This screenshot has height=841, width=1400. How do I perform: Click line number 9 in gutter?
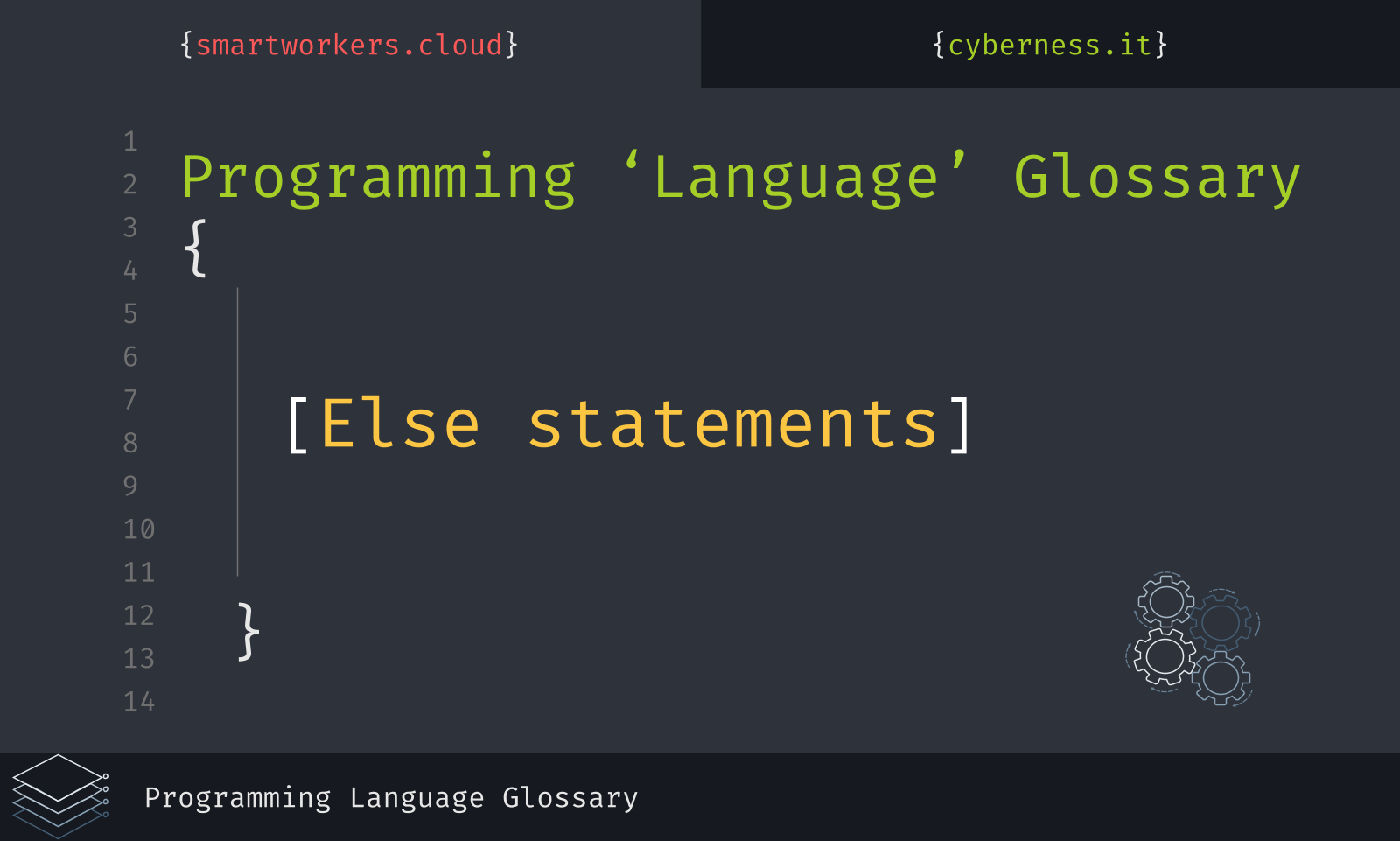pos(130,485)
